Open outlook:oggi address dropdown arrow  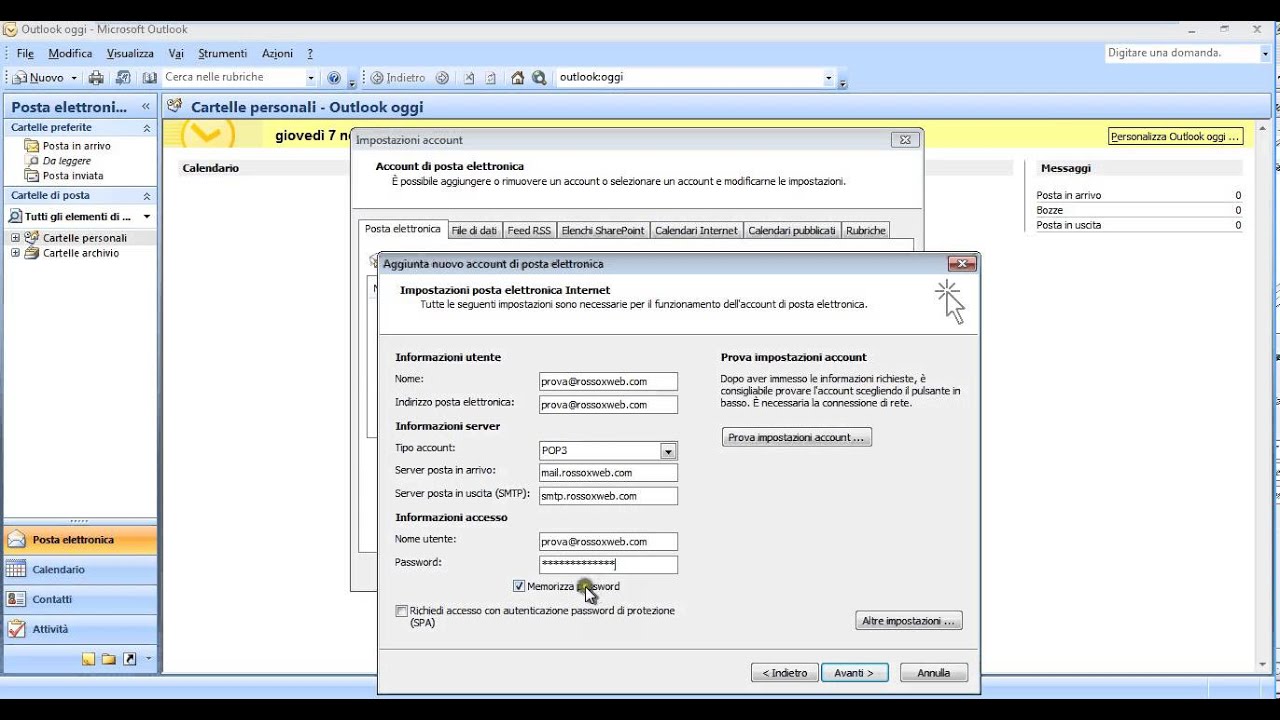click(828, 78)
